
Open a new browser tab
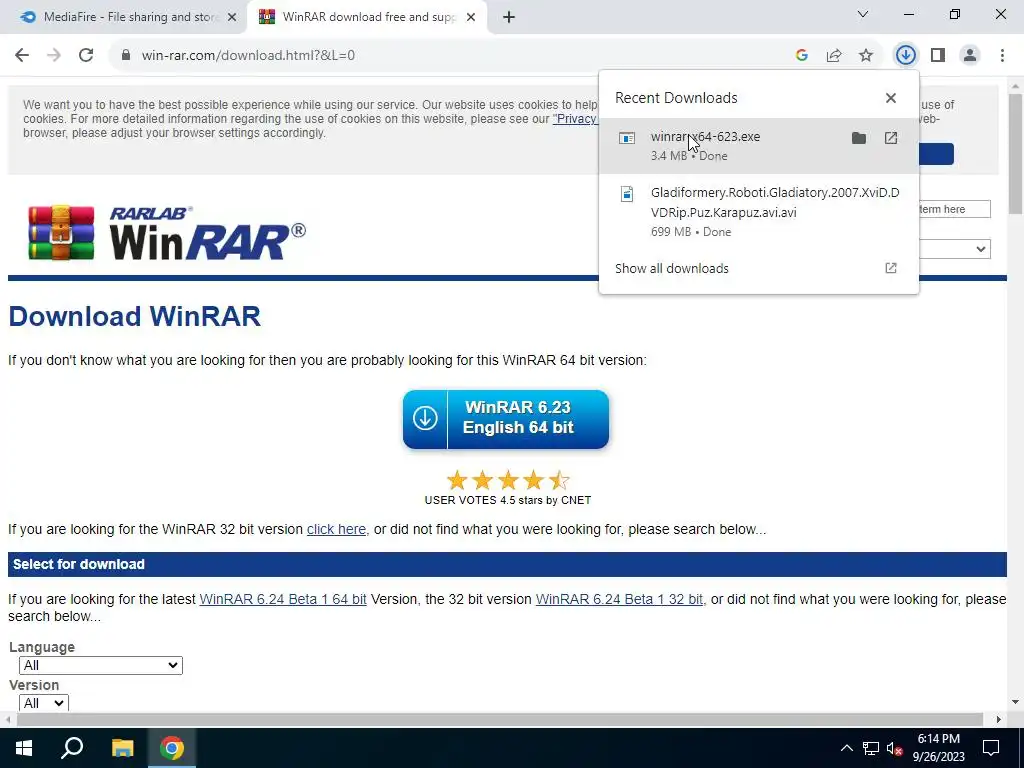tap(509, 18)
